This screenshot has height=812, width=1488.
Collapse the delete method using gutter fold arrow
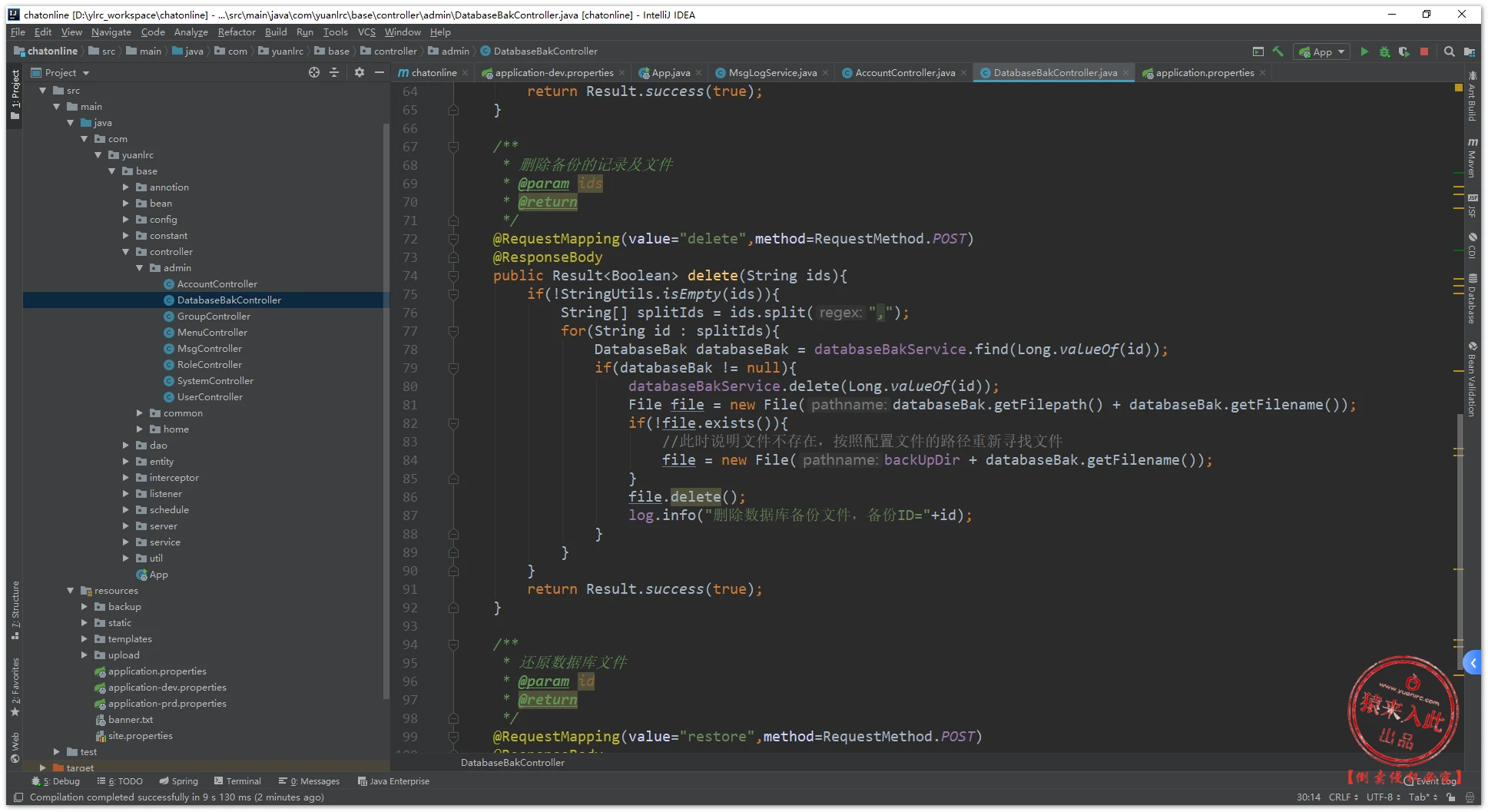click(x=453, y=275)
